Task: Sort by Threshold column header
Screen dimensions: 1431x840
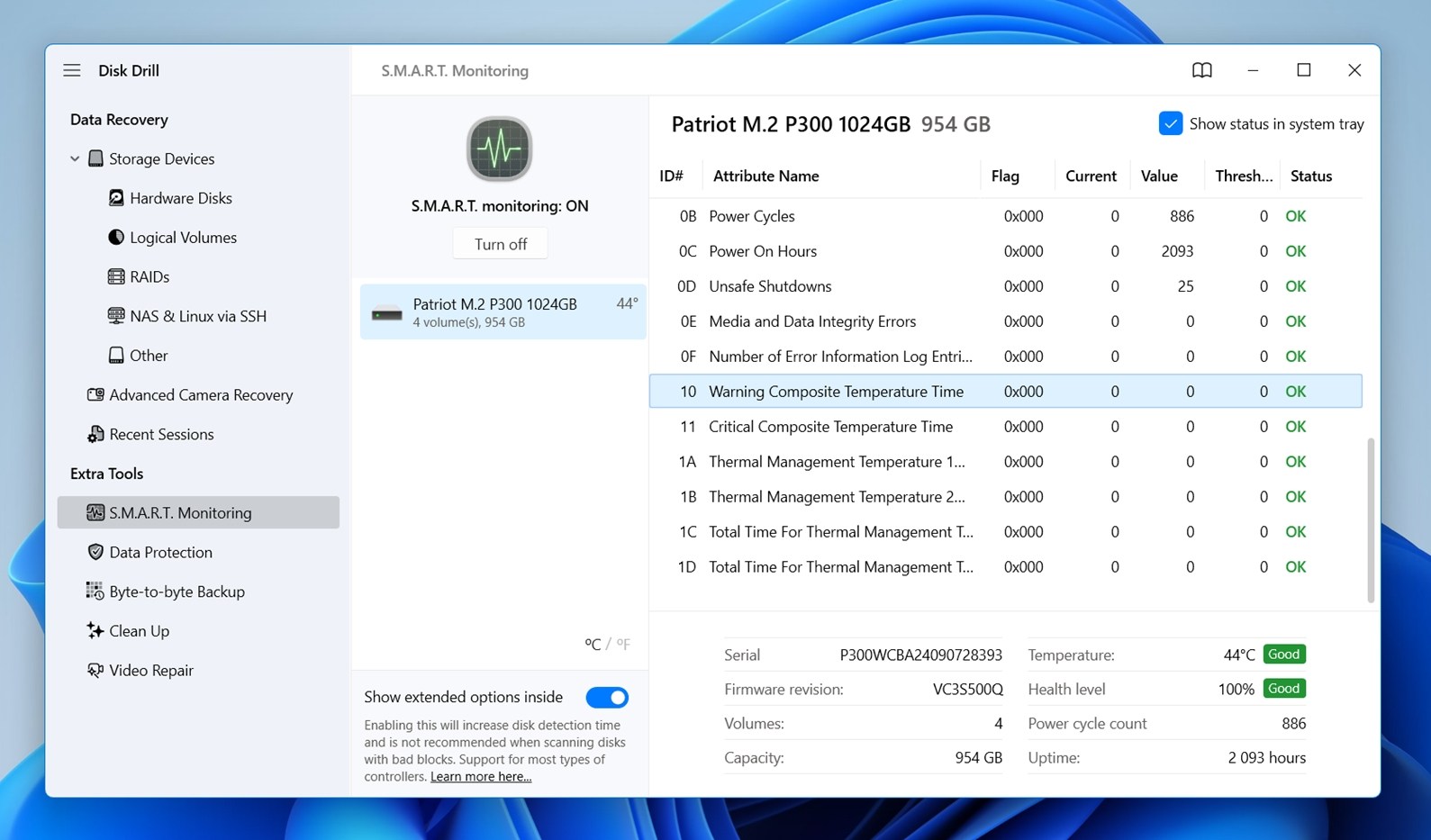Action: [x=1244, y=176]
